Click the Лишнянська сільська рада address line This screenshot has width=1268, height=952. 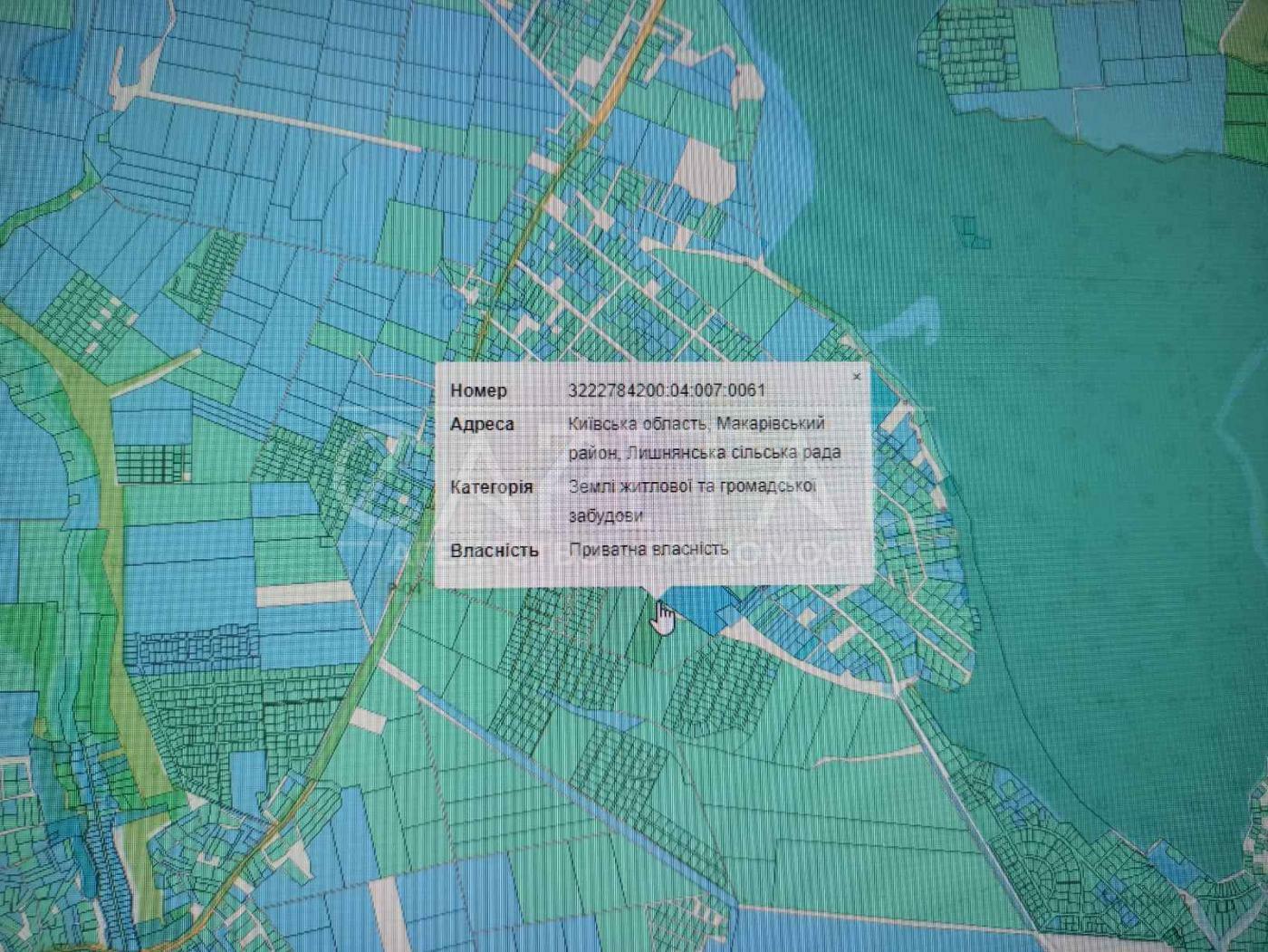tap(706, 452)
